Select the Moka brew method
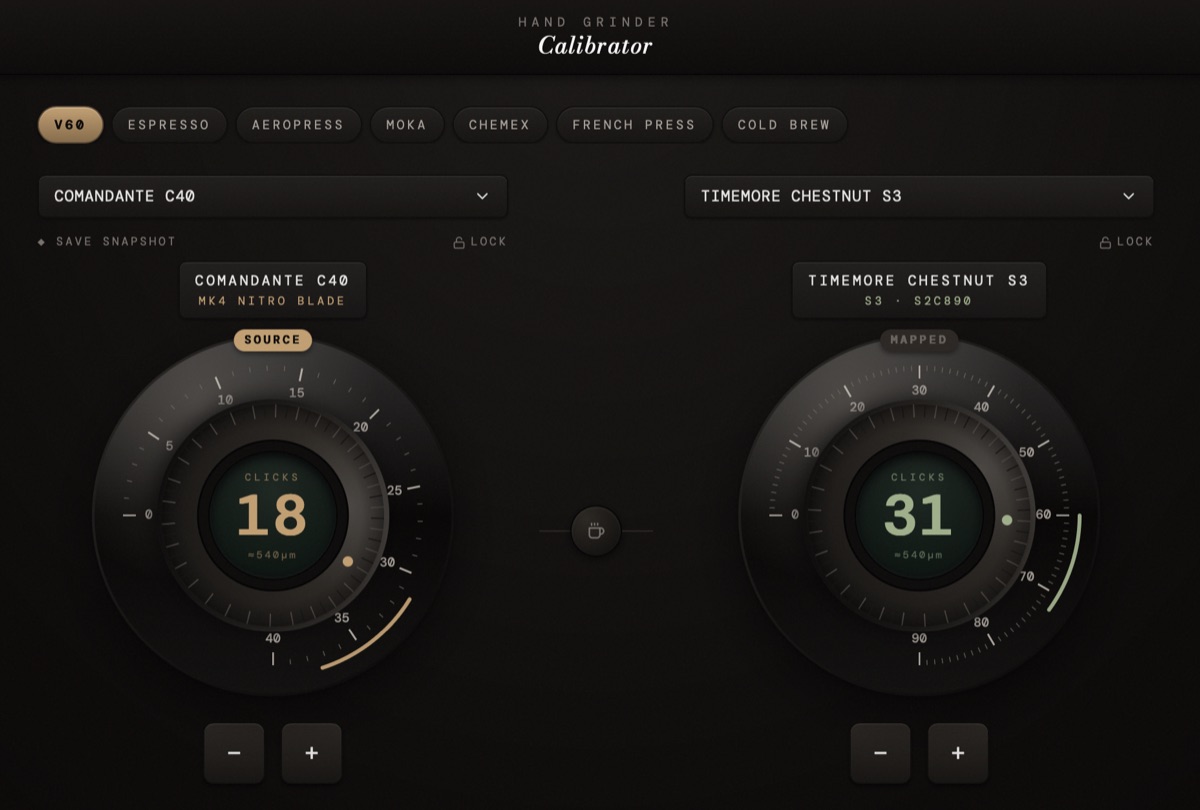 (406, 125)
